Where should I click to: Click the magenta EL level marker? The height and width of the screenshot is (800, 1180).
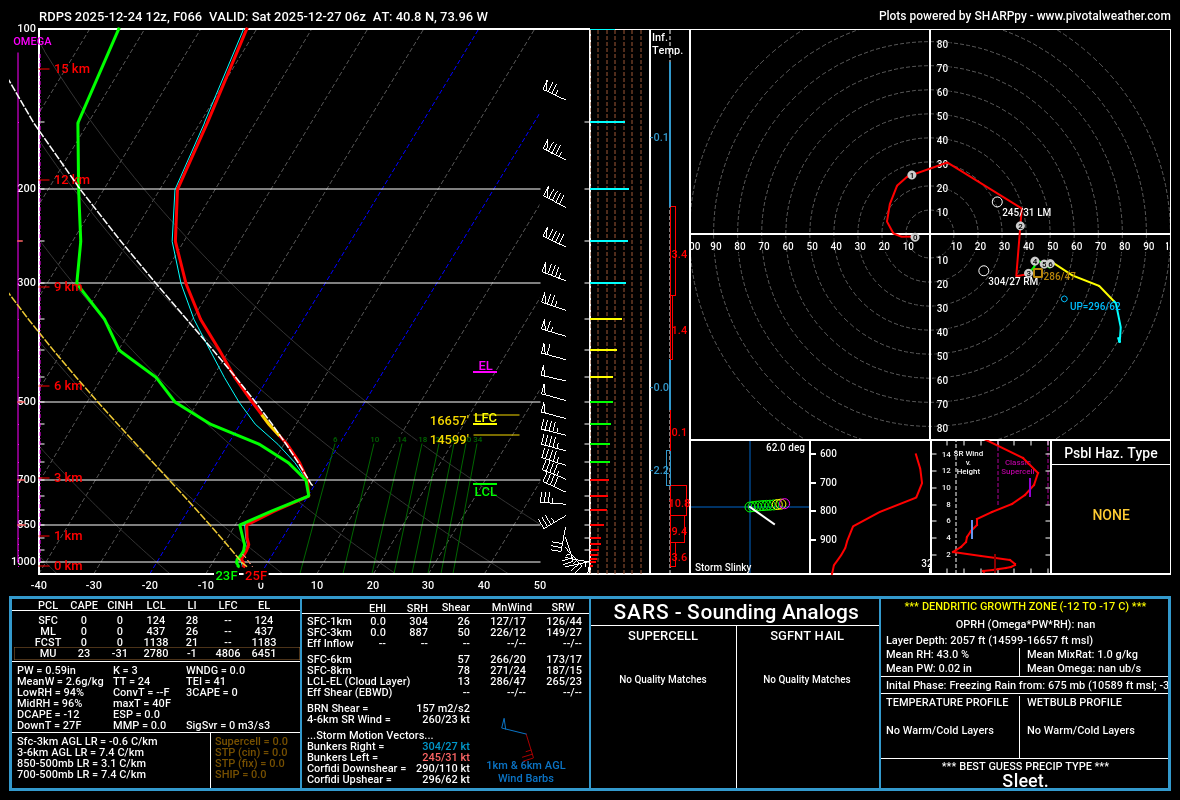coord(485,366)
